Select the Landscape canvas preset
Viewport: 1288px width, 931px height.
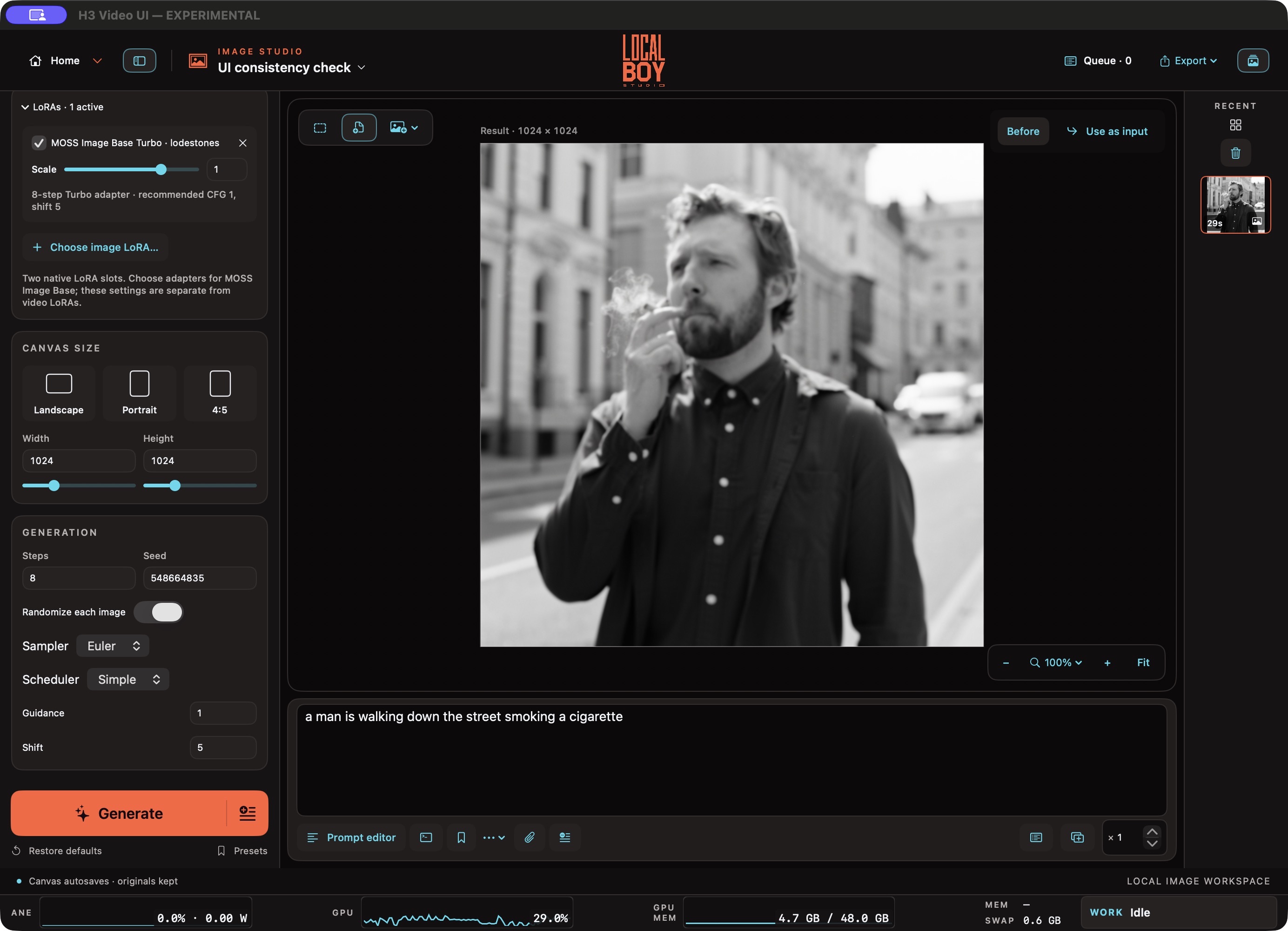[59, 392]
